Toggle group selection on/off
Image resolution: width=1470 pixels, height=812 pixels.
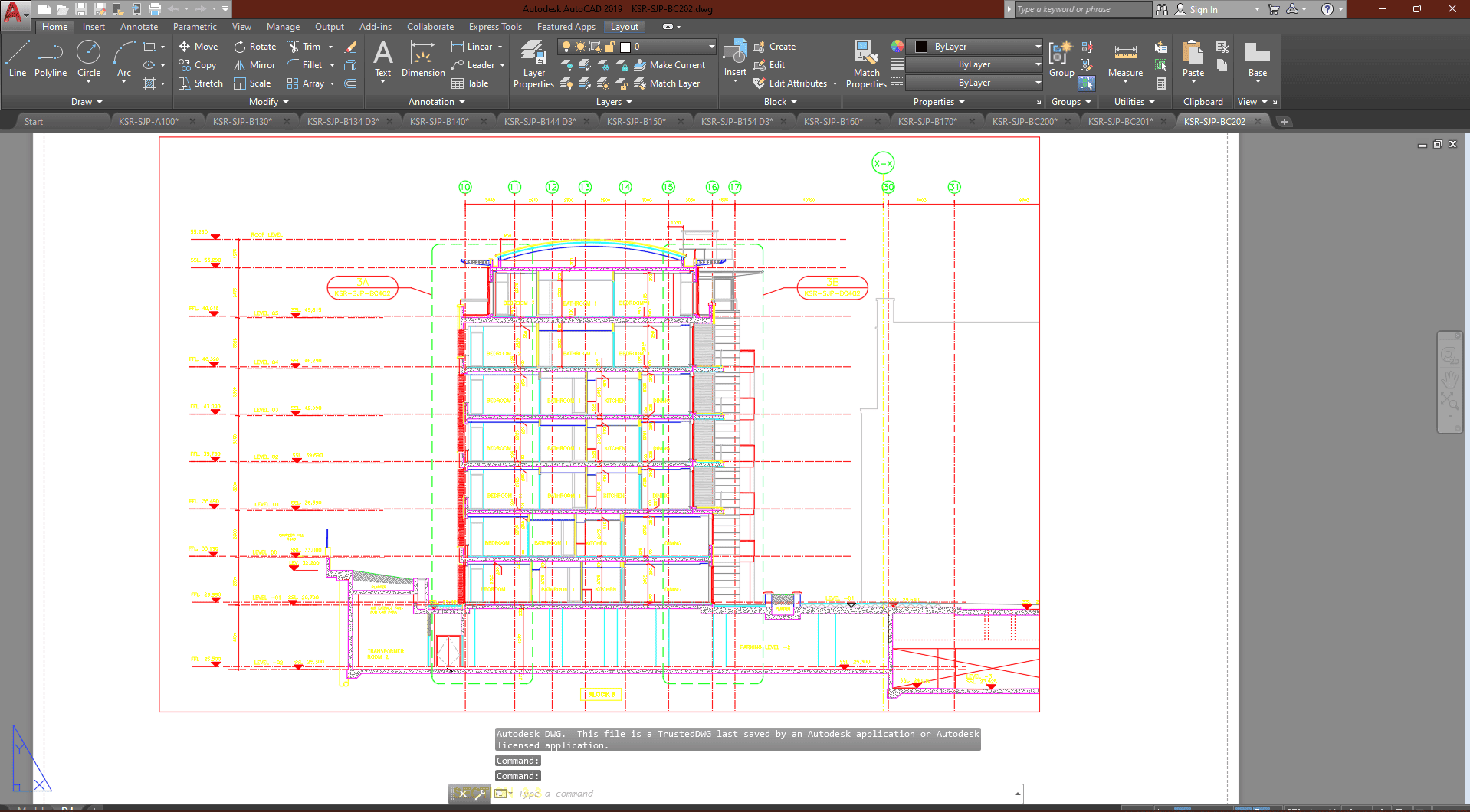coord(1087,83)
